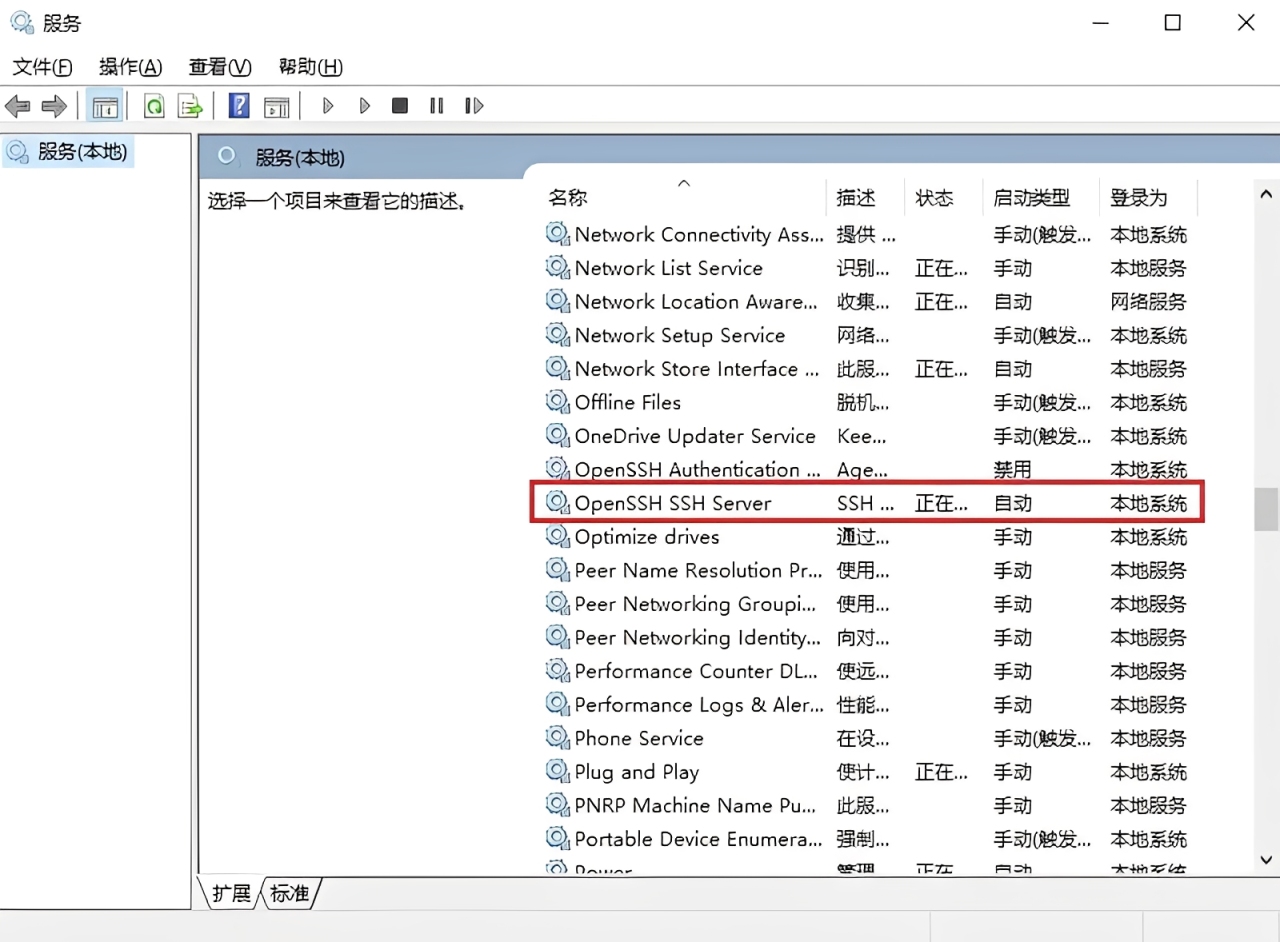
Task: Select the Phone Service row
Action: tap(867, 738)
